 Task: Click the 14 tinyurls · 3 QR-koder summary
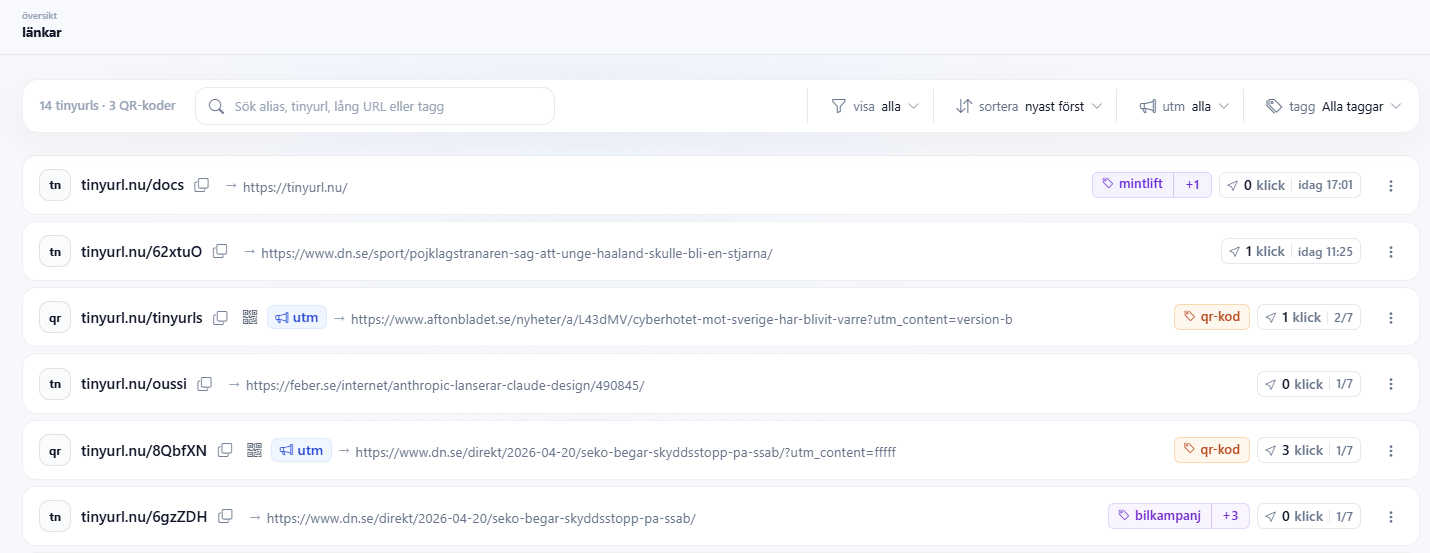tap(107, 106)
